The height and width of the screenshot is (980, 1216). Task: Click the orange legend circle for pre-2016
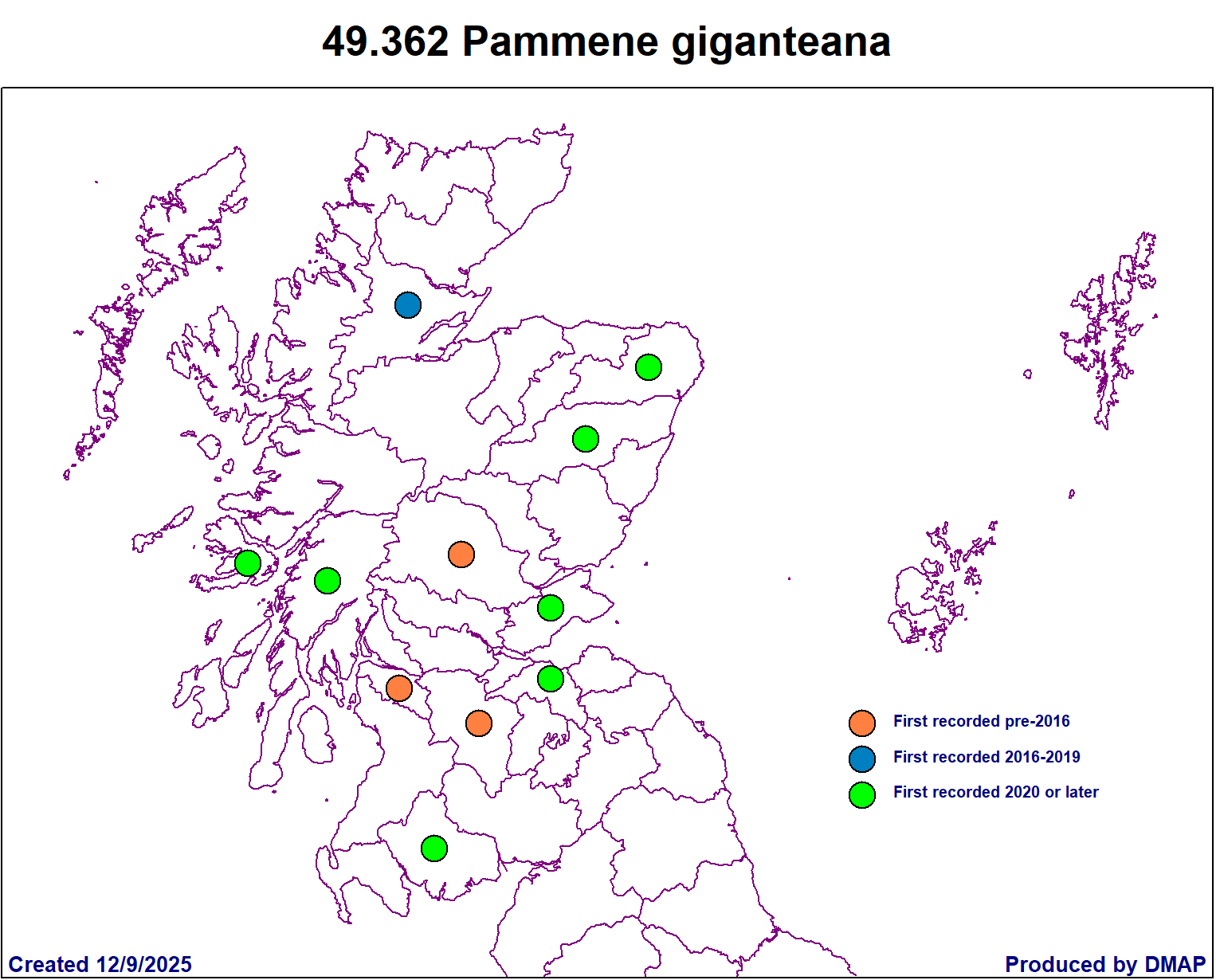point(862,723)
